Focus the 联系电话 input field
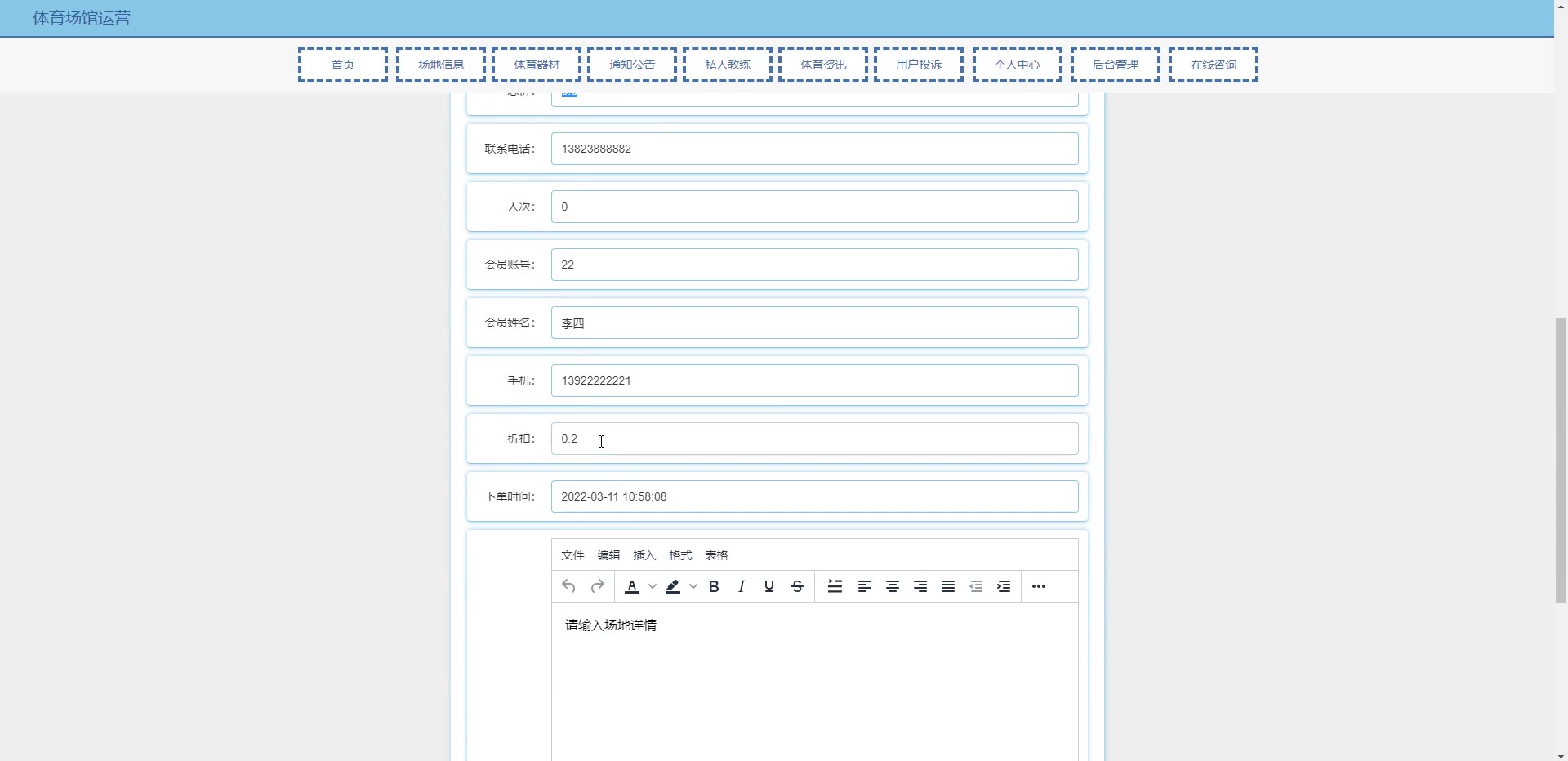 pos(815,149)
